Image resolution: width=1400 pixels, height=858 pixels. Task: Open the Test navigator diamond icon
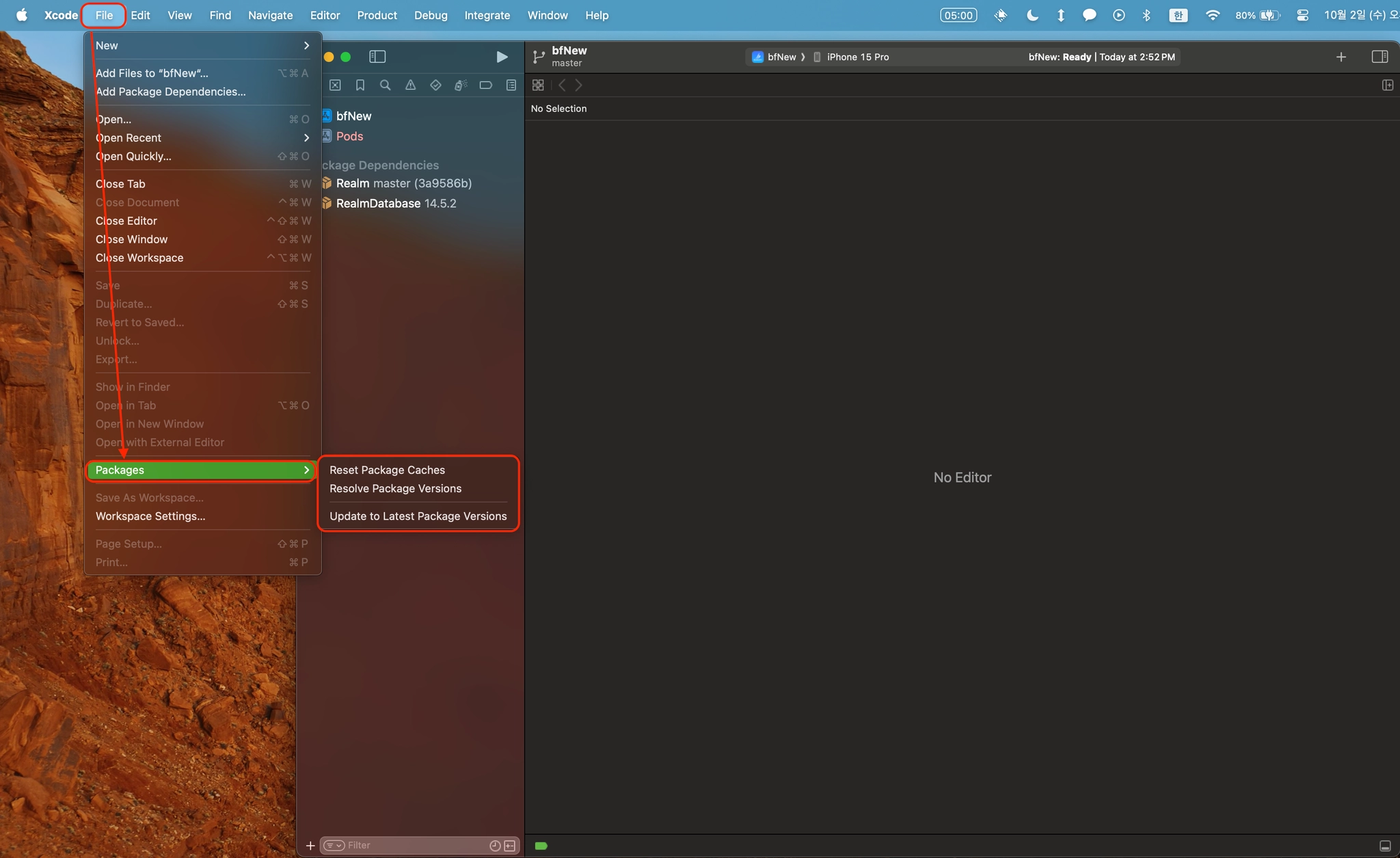click(x=435, y=85)
